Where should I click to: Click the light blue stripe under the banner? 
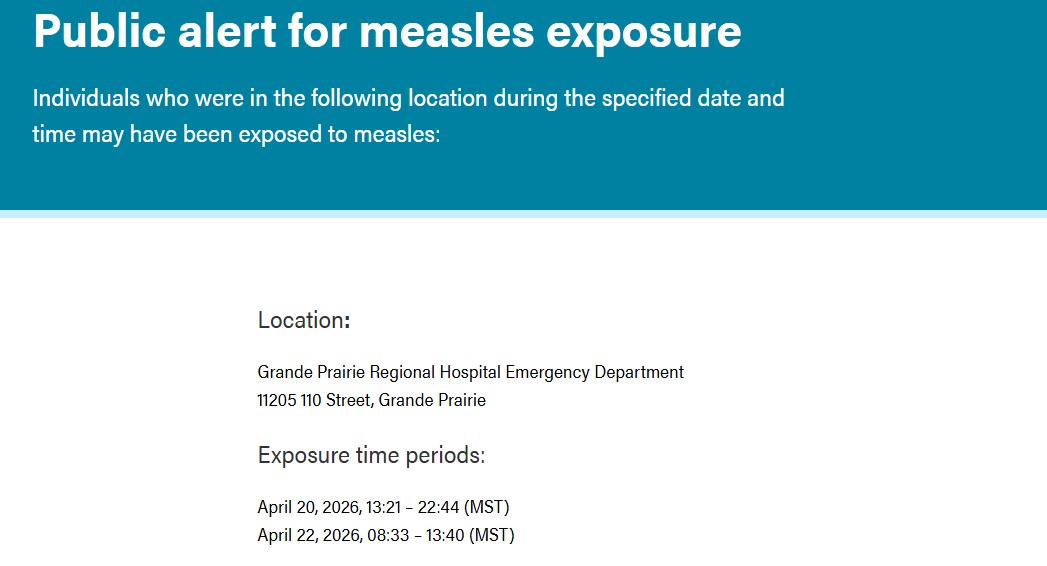tap(523, 214)
